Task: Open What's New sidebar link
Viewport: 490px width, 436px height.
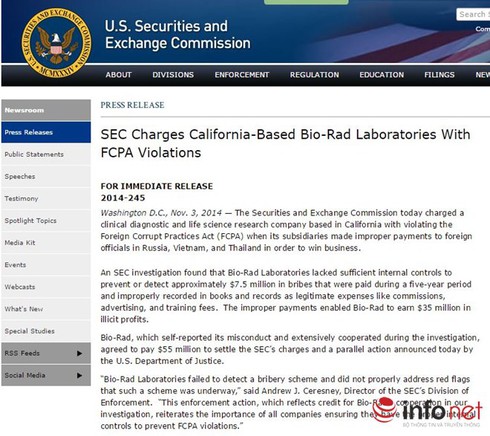Action: coord(46,309)
